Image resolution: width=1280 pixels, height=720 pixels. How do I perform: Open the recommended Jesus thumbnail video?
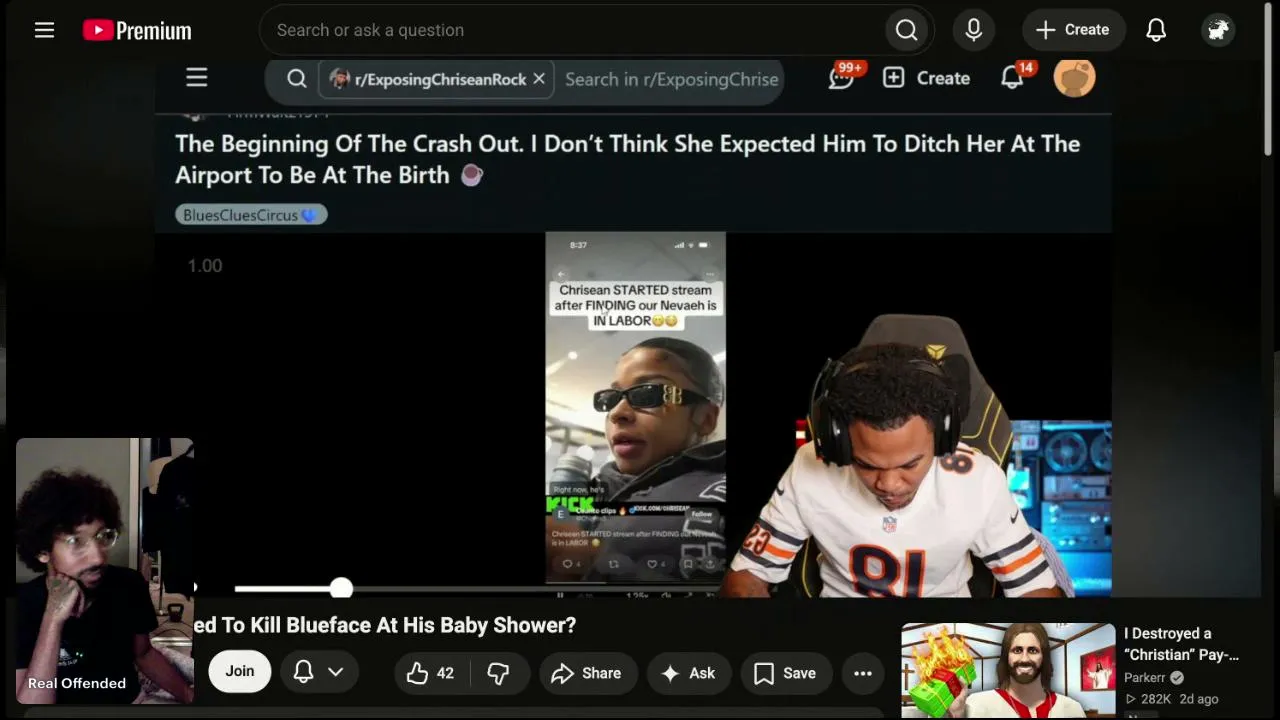point(1008,670)
